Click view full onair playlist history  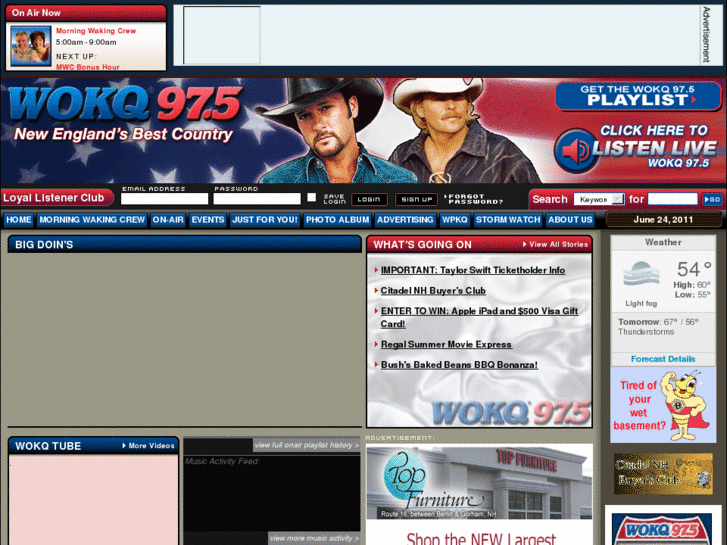pyautogui.click(x=306, y=445)
